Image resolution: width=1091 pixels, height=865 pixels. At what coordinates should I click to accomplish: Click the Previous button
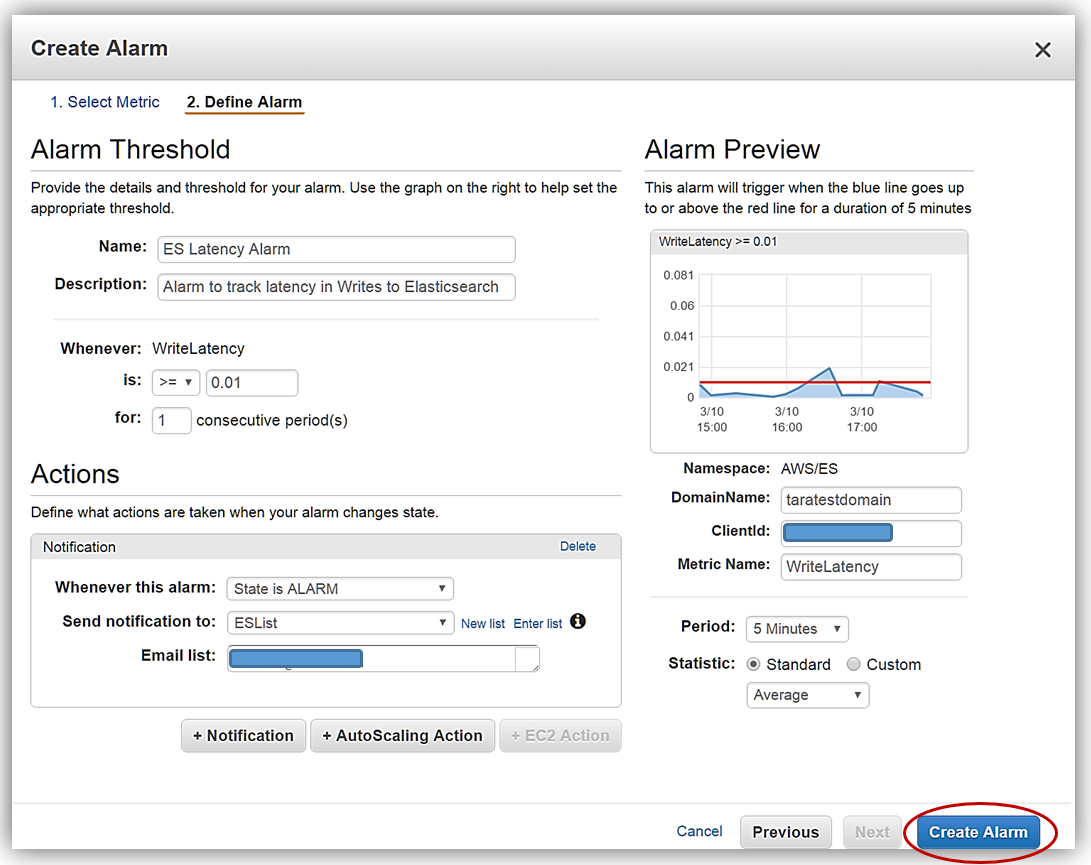pos(785,832)
